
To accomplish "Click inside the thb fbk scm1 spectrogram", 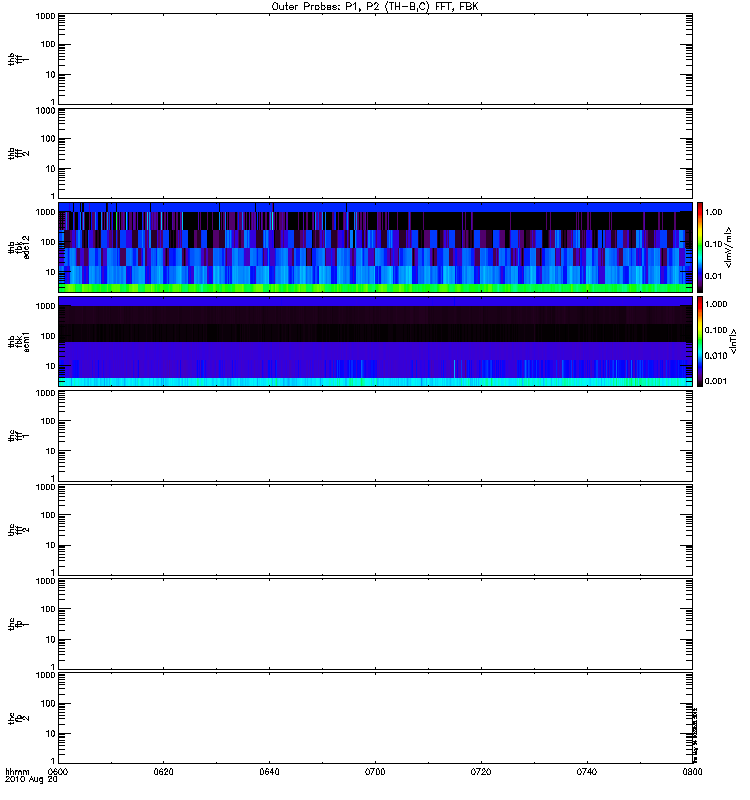I will pyautogui.click(x=375, y=341).
